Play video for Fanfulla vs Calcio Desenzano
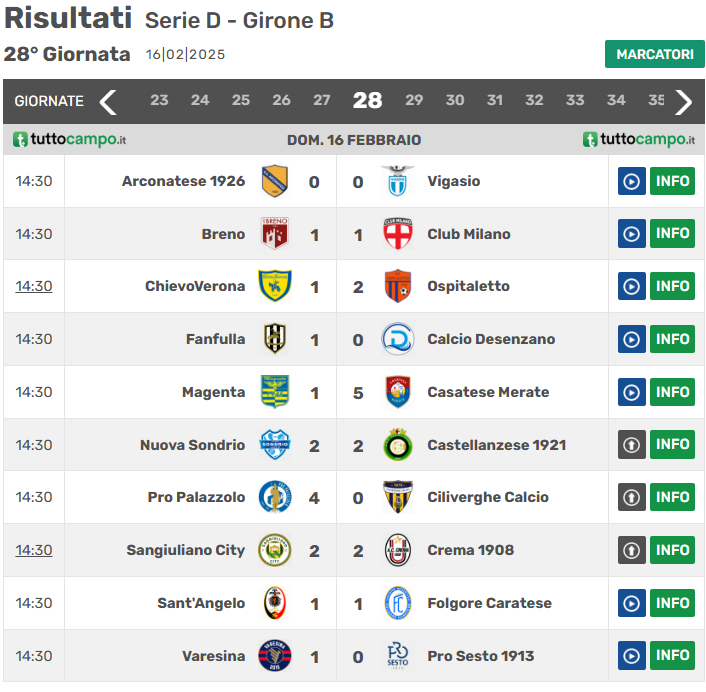The image size is (706, 692). click(631, 339)
